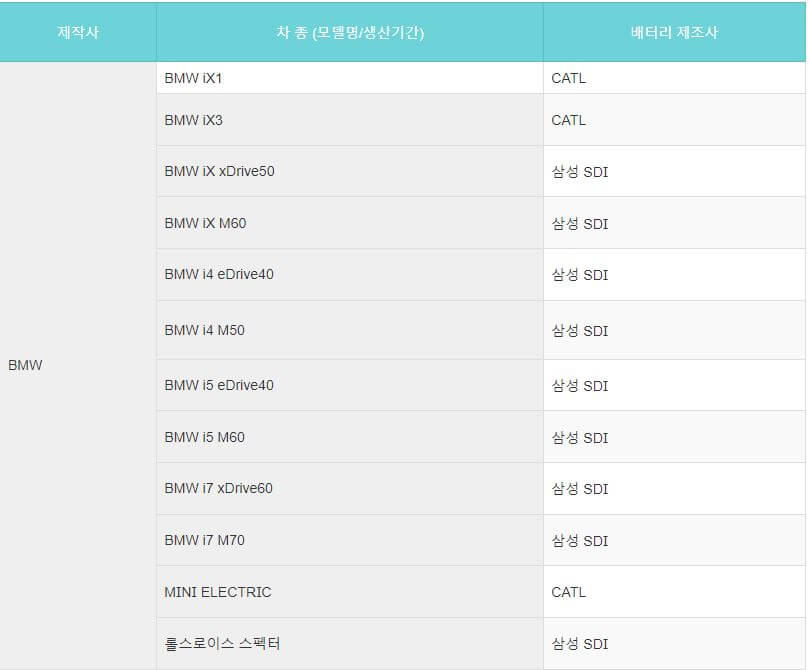Select the BMW i4 M50 cell
The width and height of the screenshot is (809, 670).
[x=350, y=330]
